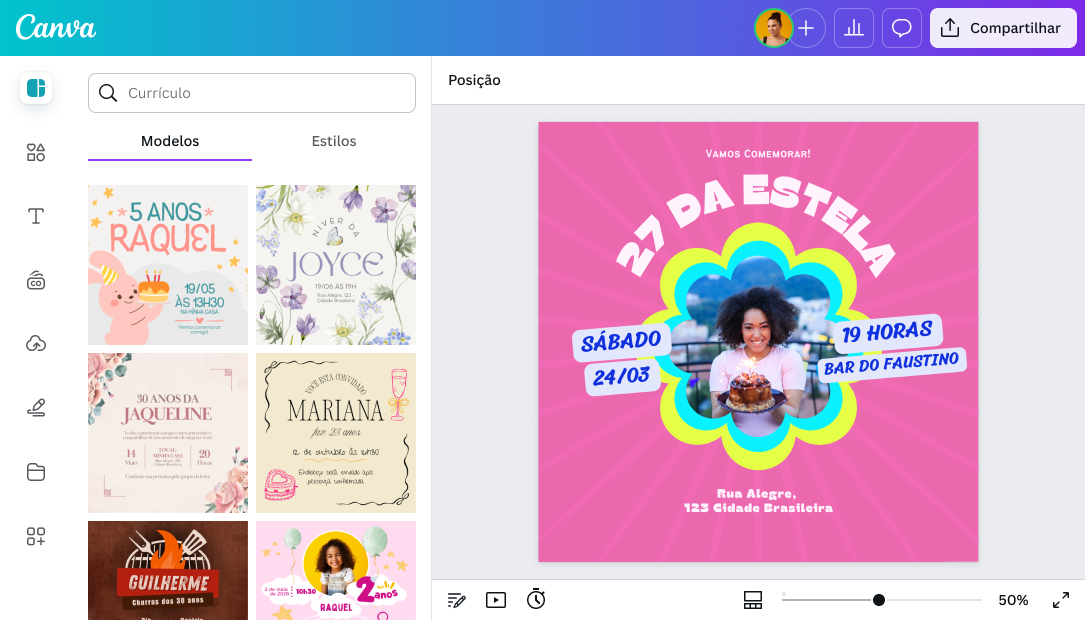Select the 'Sábado' label on canvas
1085x620 pixels.
[x=621, y=341]
